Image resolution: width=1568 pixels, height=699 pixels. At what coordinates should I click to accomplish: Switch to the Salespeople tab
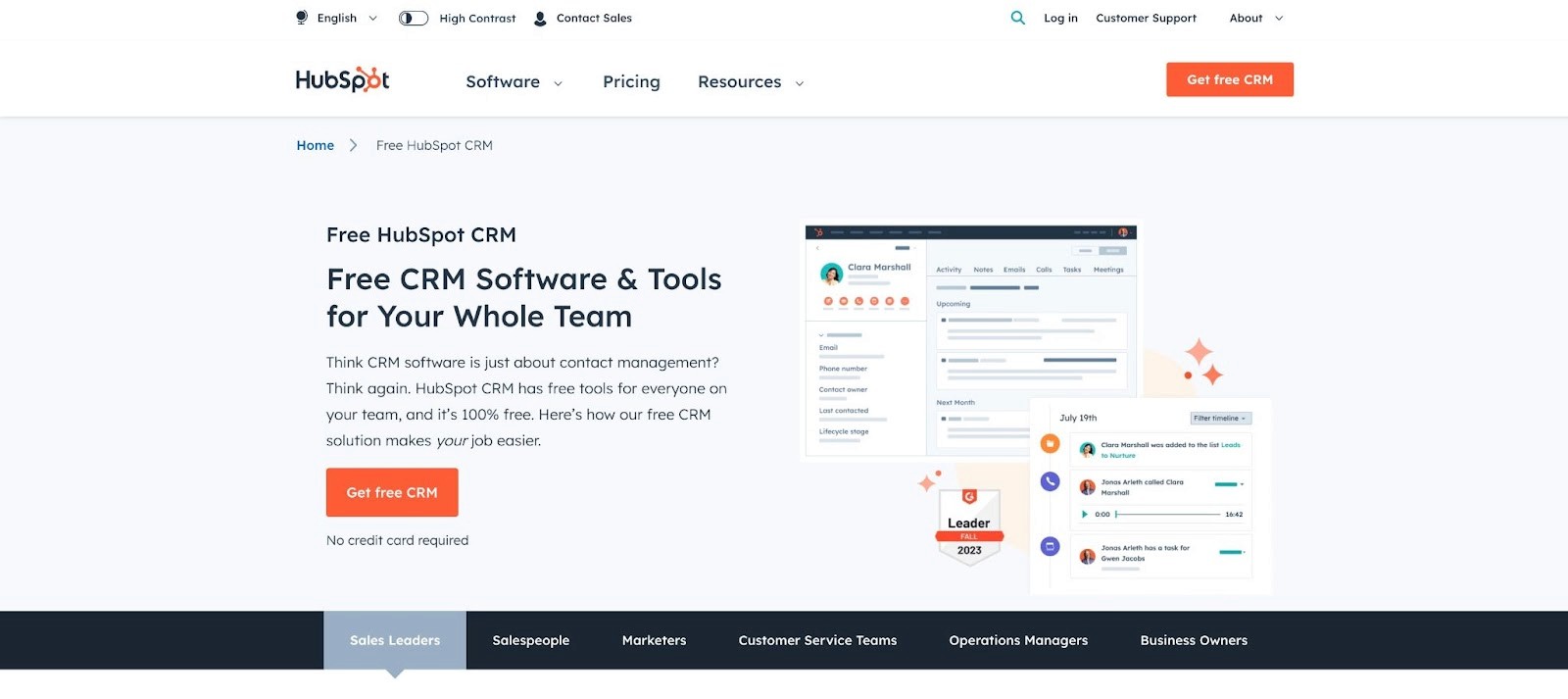point(531,640)
